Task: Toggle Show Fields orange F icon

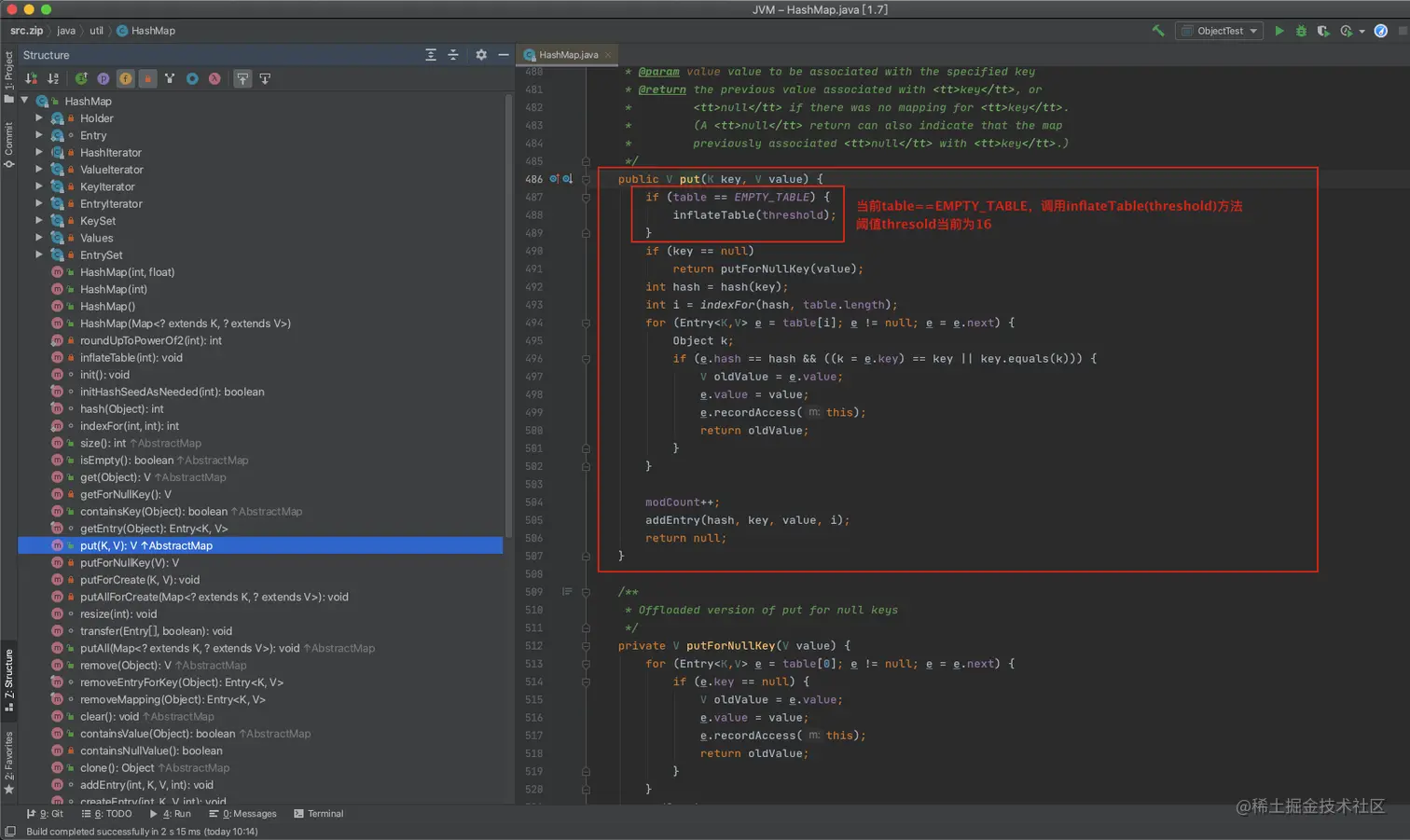Action: [125, 78]
